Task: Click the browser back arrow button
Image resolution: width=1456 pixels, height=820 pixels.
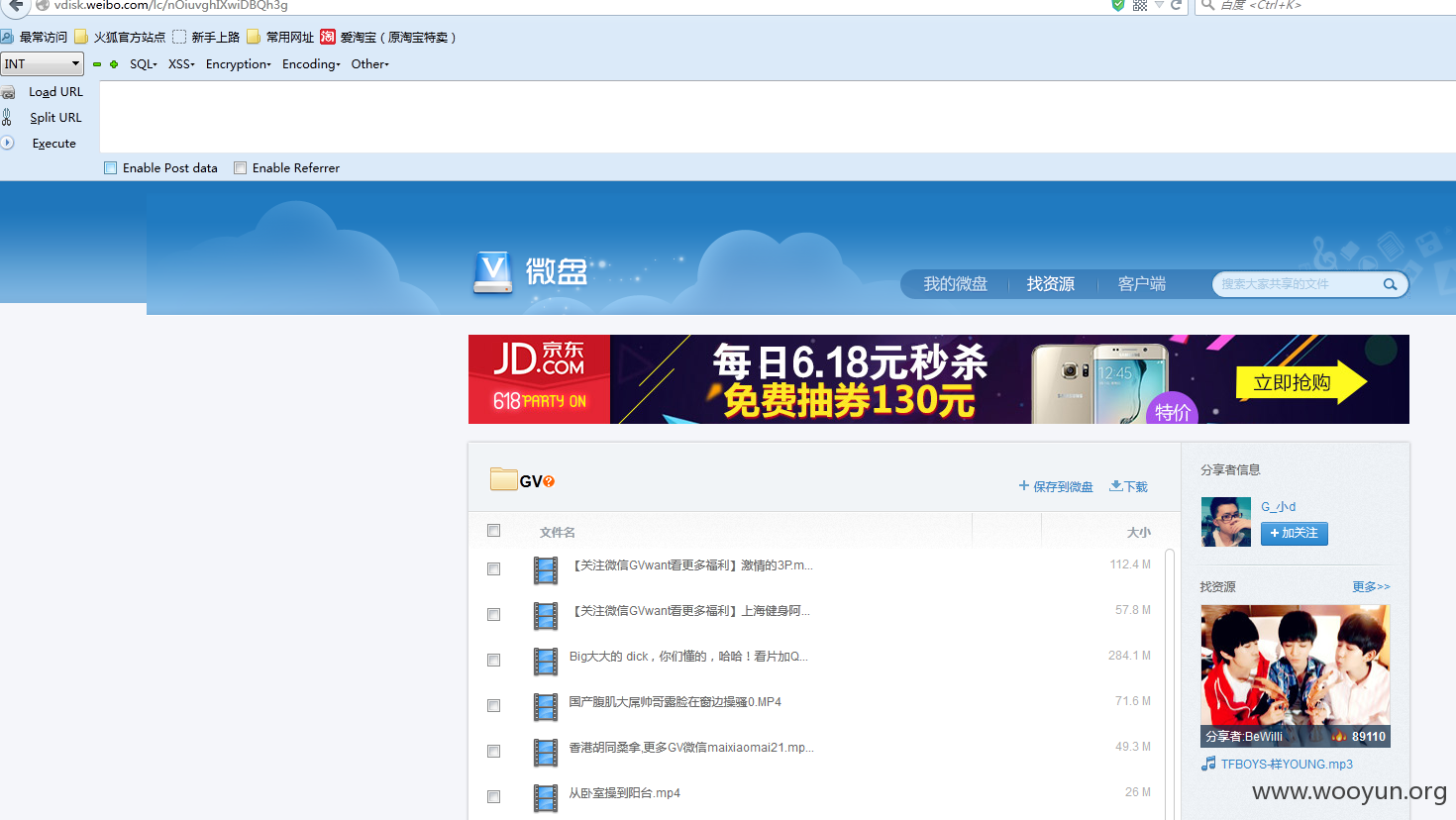Action: (15, 5)
